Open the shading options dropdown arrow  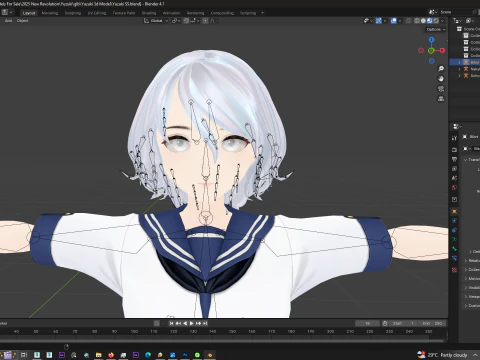point(442,21)
